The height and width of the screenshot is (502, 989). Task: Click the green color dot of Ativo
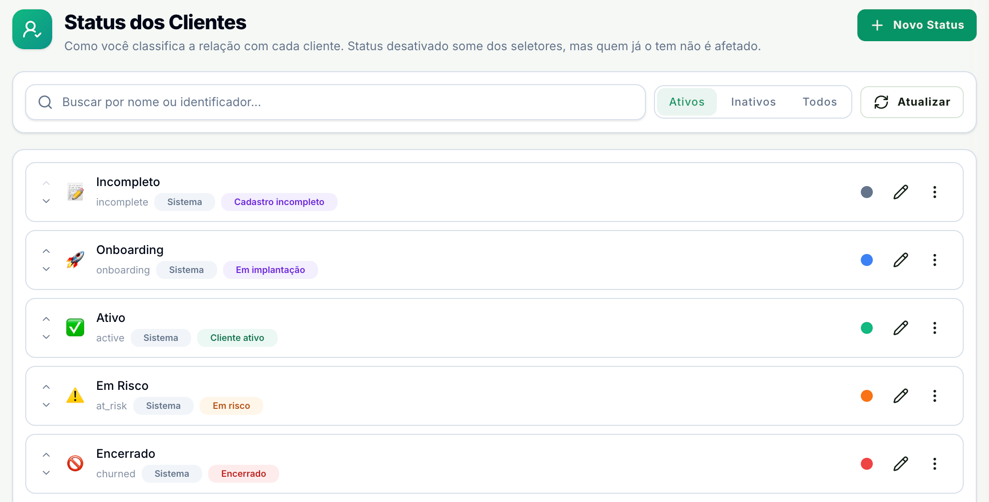coord(867,328)
